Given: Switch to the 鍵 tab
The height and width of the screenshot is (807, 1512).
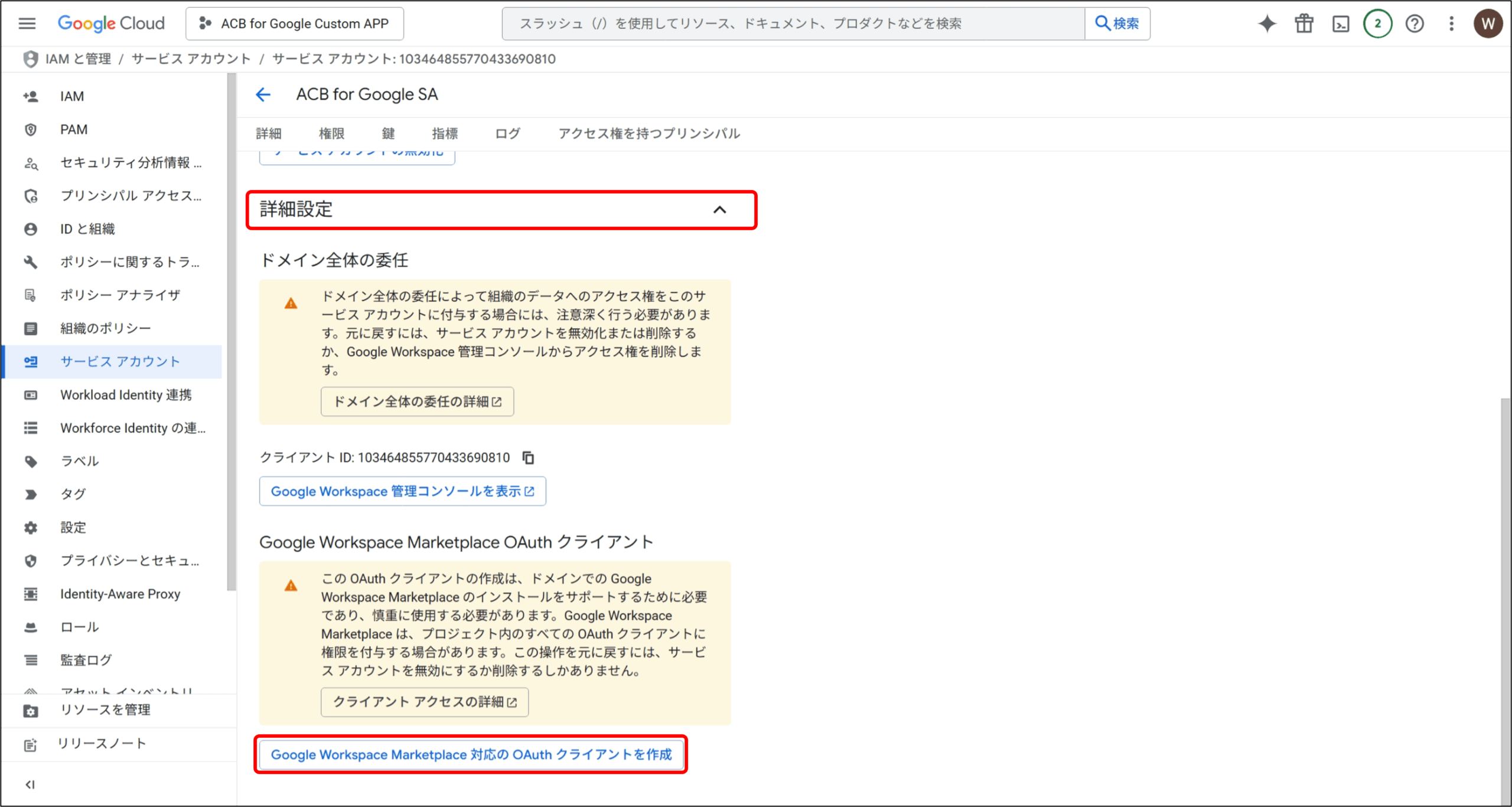Looking at the screenshot, I should coord(388,133).
